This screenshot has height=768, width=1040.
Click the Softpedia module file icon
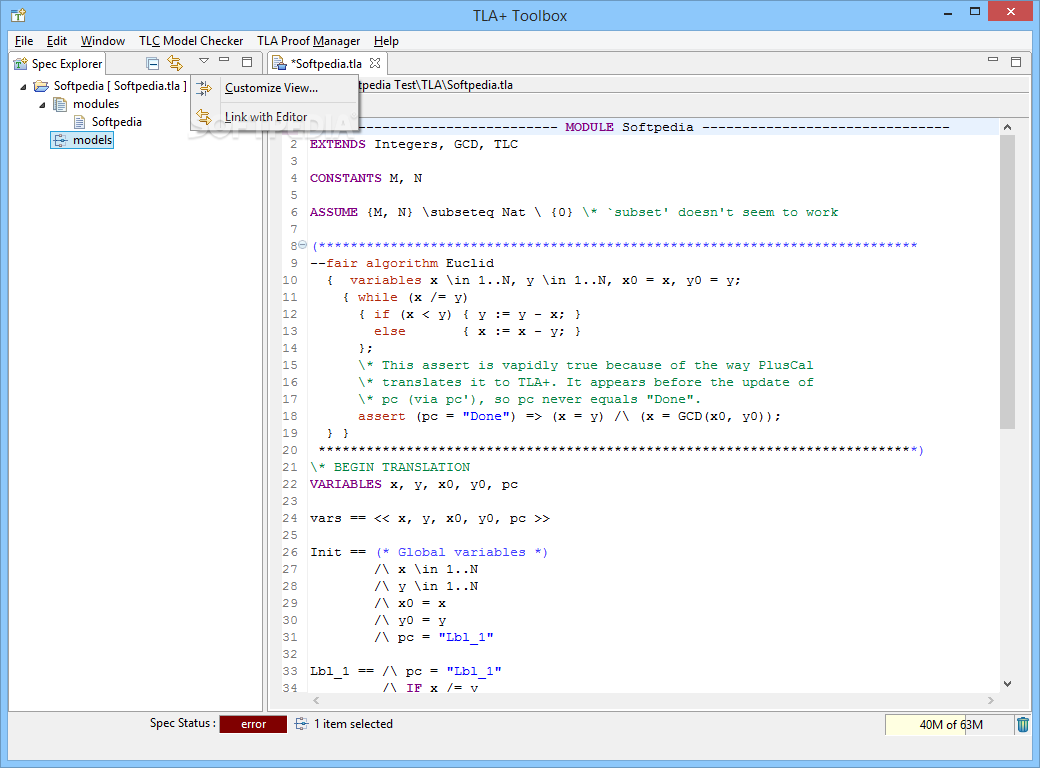point(80,122)
